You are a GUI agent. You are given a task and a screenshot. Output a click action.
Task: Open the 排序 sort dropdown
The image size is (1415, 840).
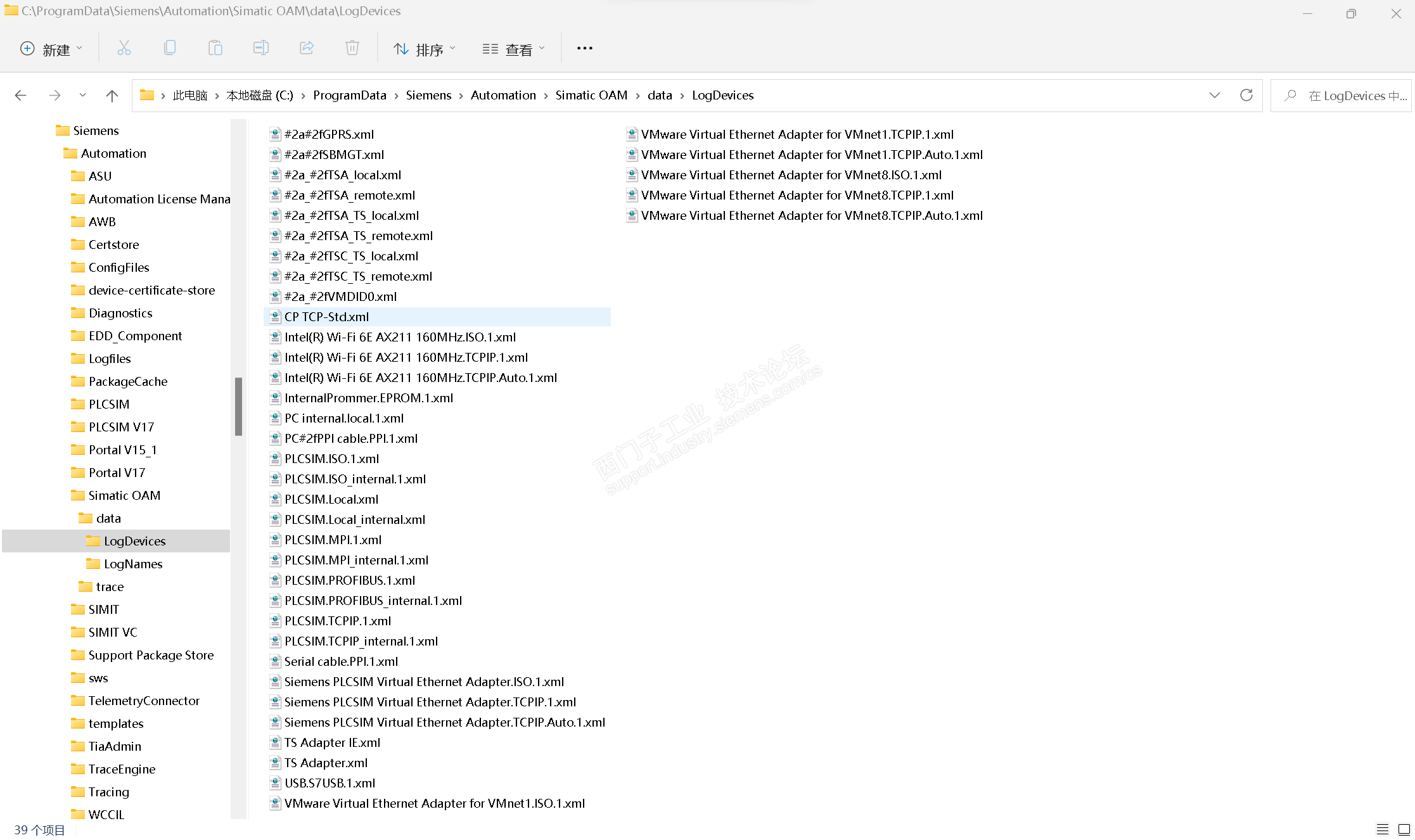(424, 49)
